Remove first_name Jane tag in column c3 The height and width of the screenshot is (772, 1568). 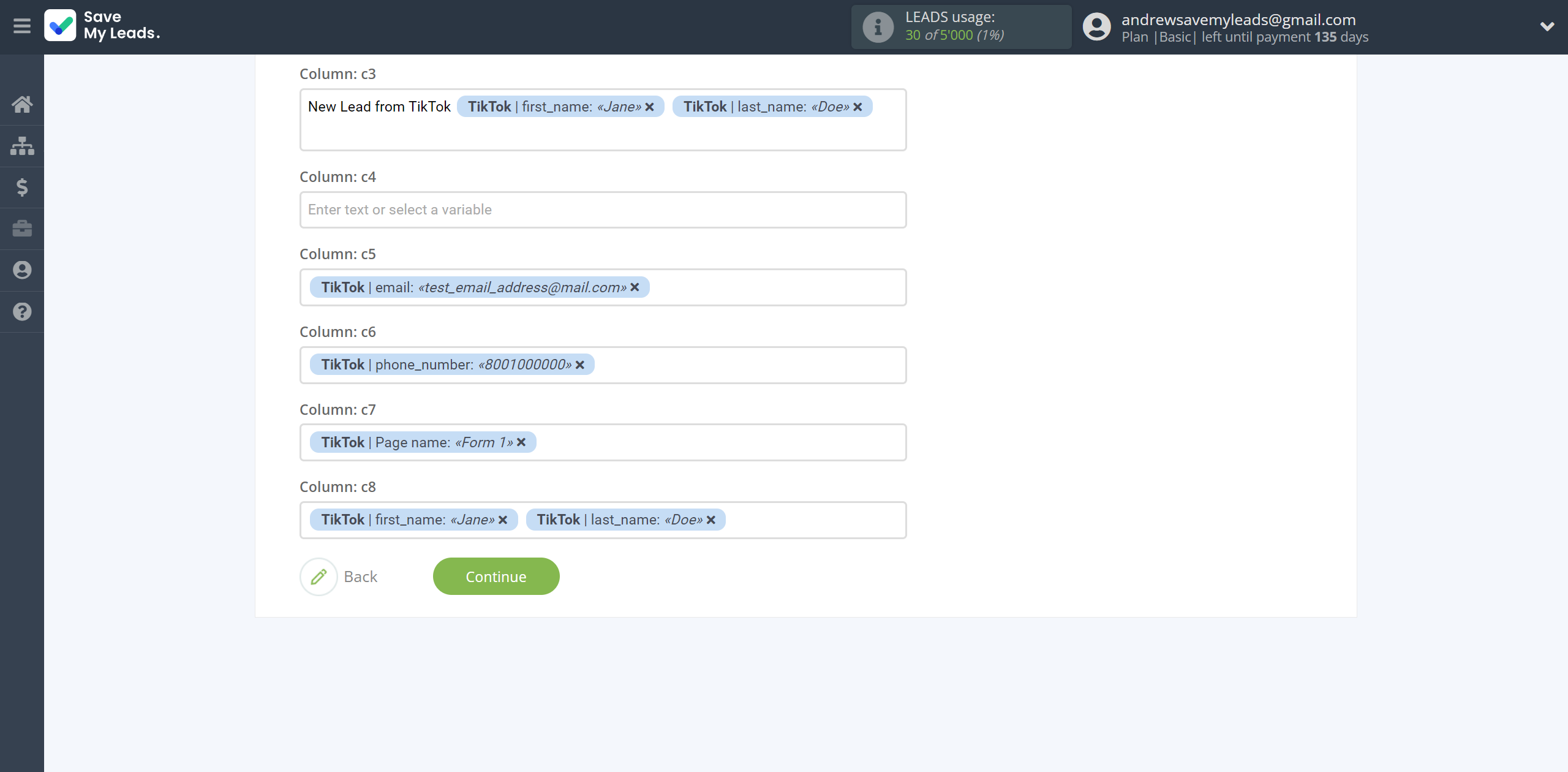tap(650, 107)
